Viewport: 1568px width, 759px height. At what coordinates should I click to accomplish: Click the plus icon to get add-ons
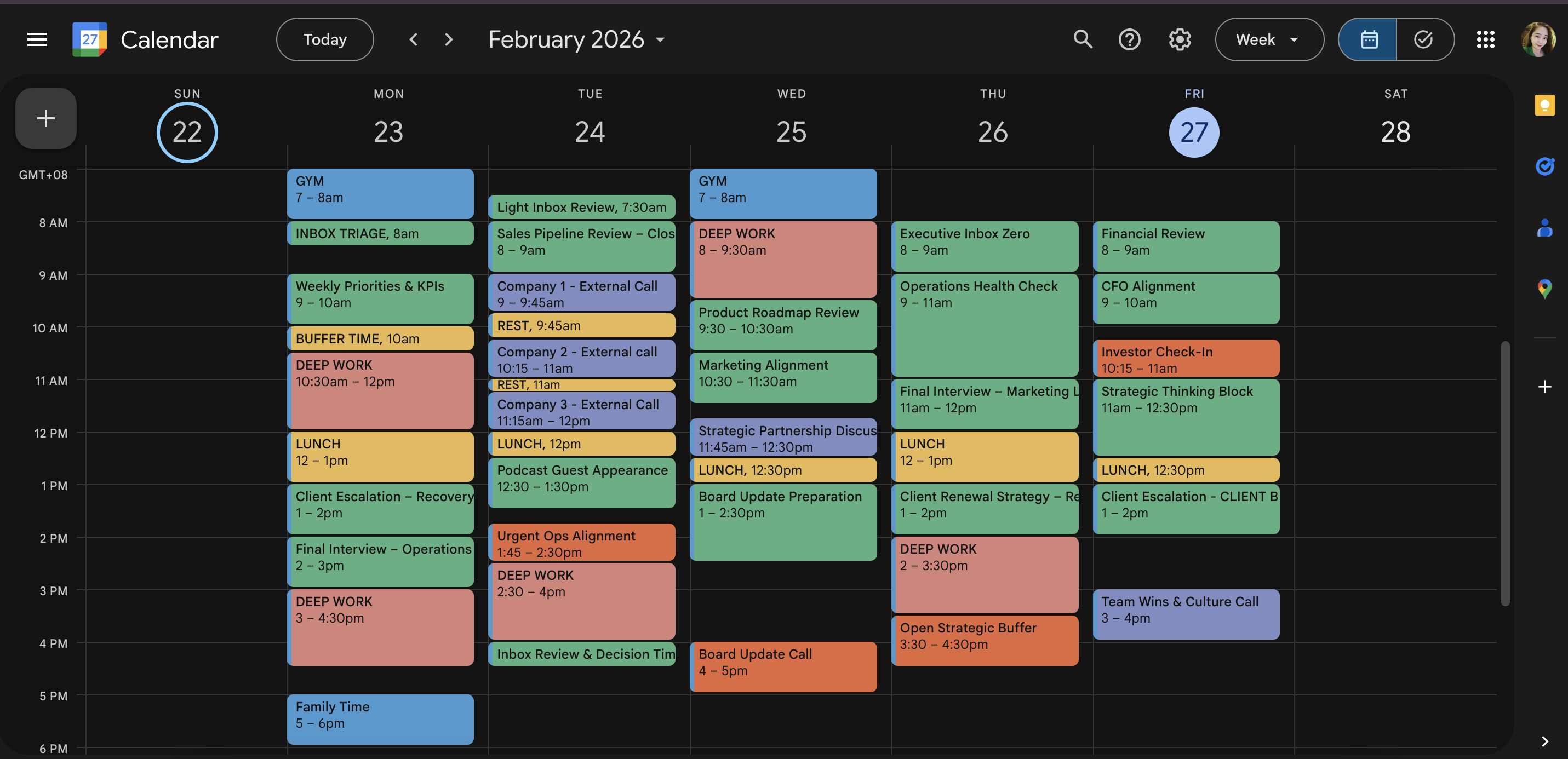1544,387
